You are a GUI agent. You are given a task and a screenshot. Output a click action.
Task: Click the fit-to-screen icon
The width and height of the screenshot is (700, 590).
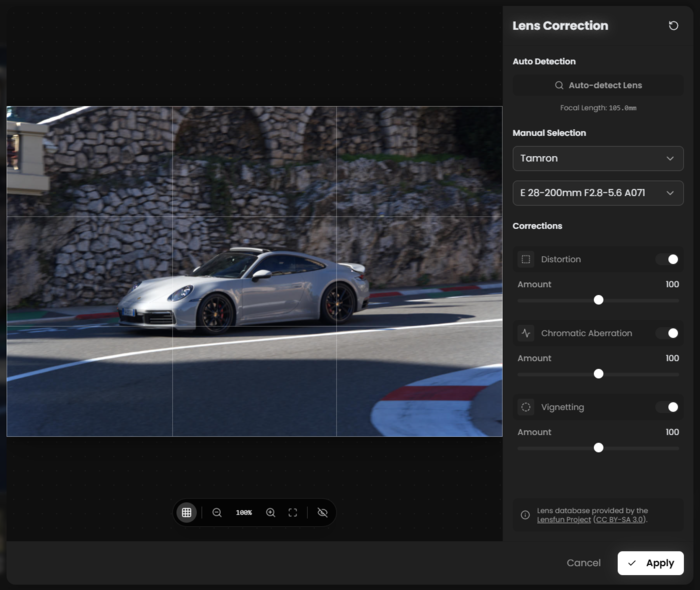tap(293, 512)
